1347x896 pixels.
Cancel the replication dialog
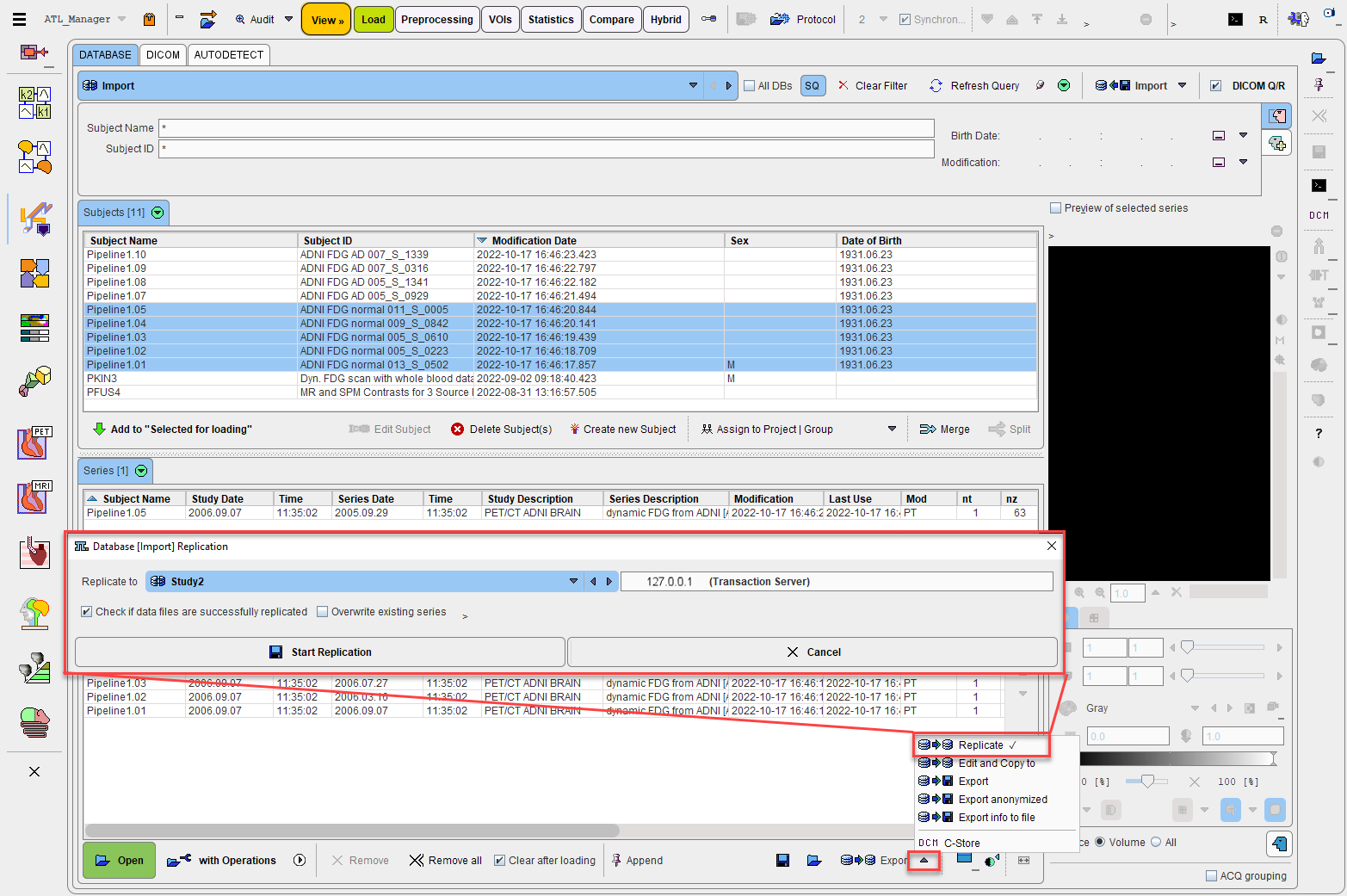point(813,652)
